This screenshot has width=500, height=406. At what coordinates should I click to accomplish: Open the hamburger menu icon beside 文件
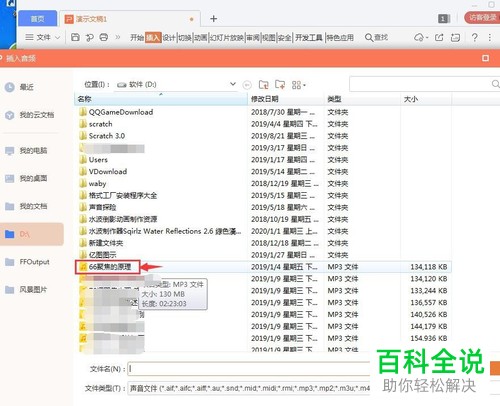[29, 37]
